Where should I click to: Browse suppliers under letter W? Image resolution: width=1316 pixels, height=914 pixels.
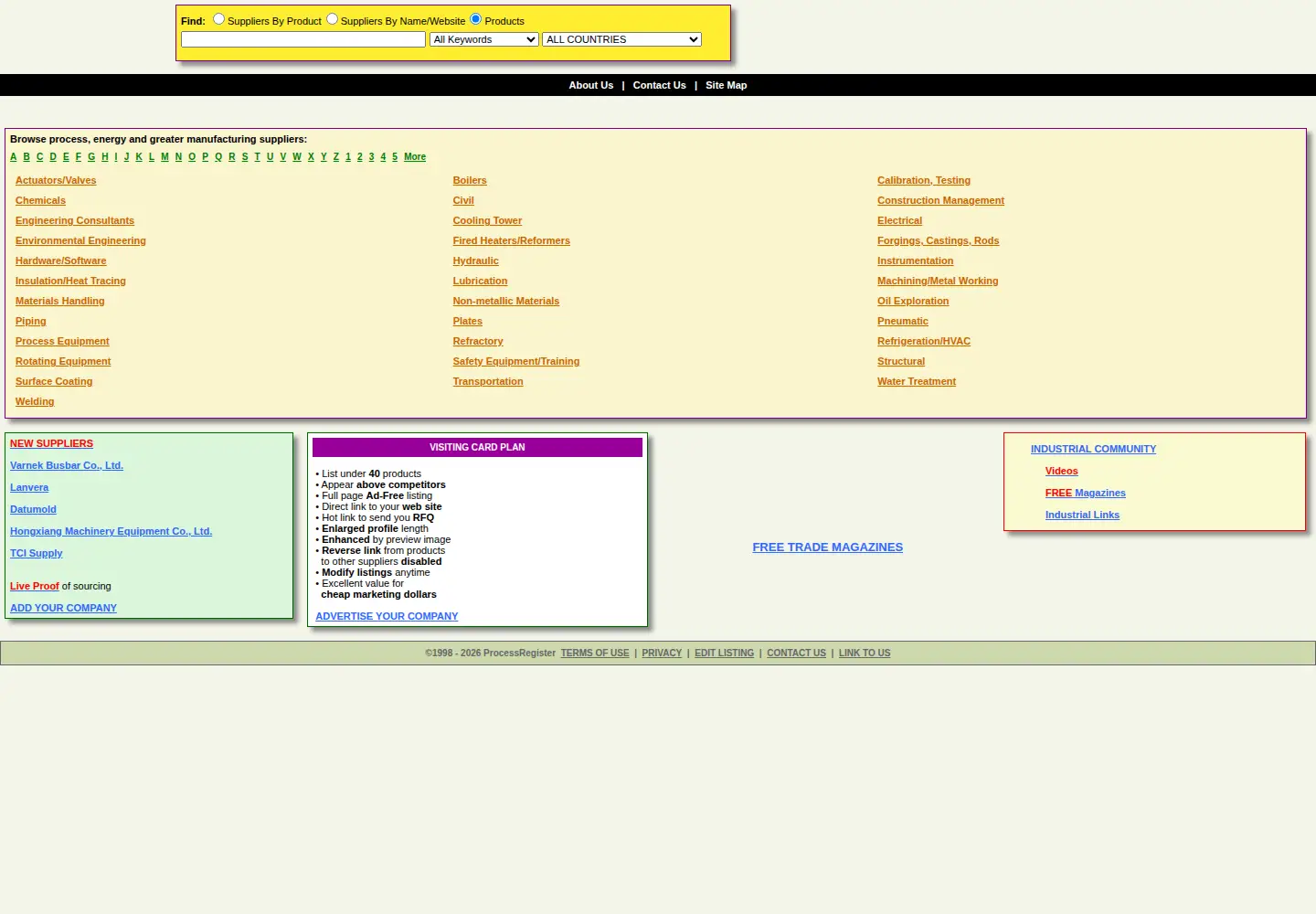pyautogui.click(x=297, y=157)
